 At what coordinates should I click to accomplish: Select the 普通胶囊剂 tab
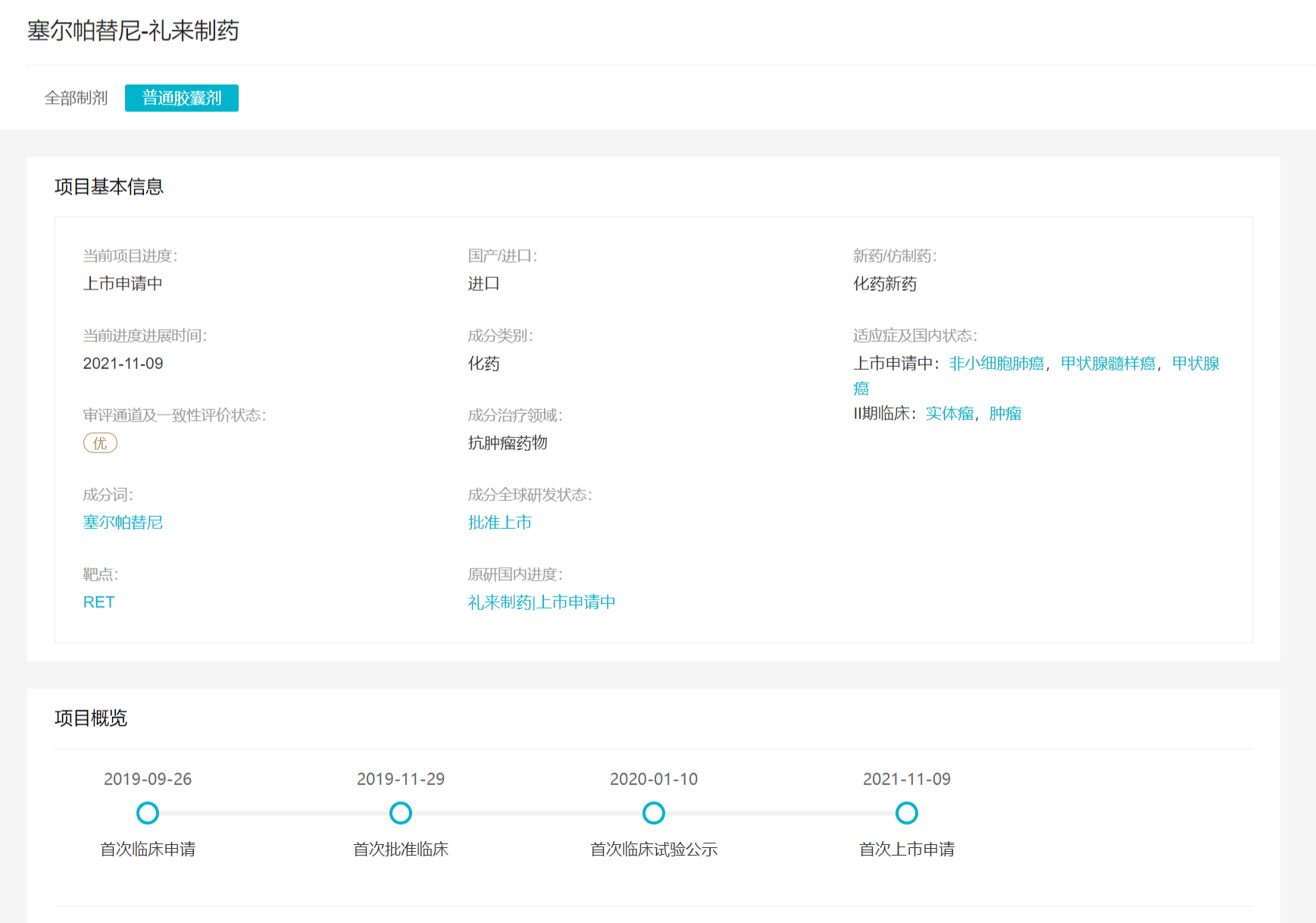(x=182, y=98)
